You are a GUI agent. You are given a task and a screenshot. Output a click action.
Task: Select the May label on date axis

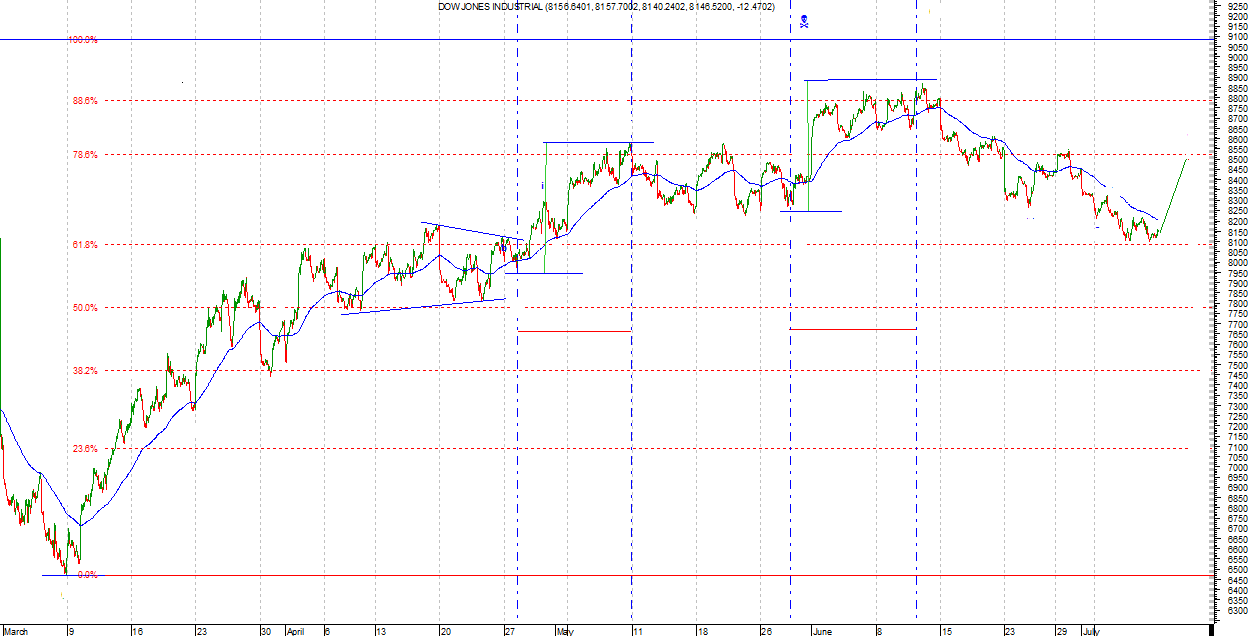point(565,631)
